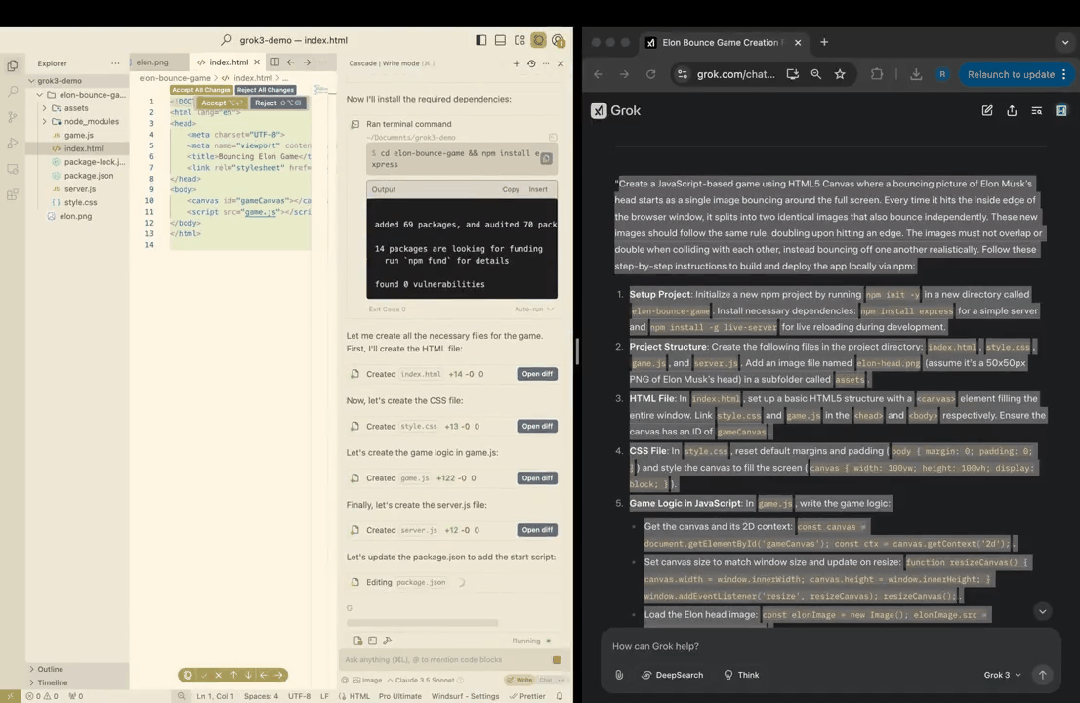Toggle the Cascade panel icon in title bar

click(539, 40)
